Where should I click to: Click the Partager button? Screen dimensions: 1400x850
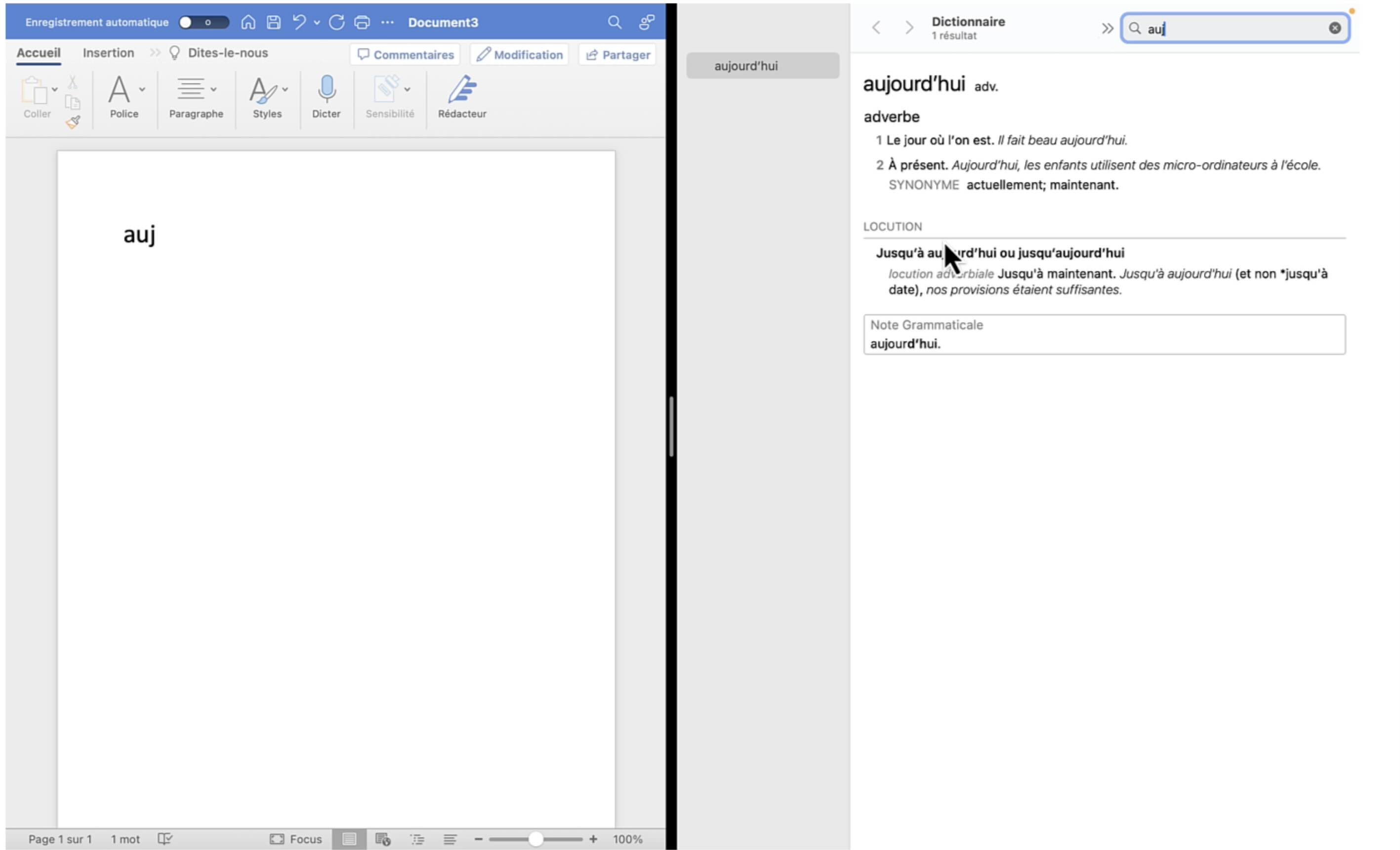click(x=618, y=54)
